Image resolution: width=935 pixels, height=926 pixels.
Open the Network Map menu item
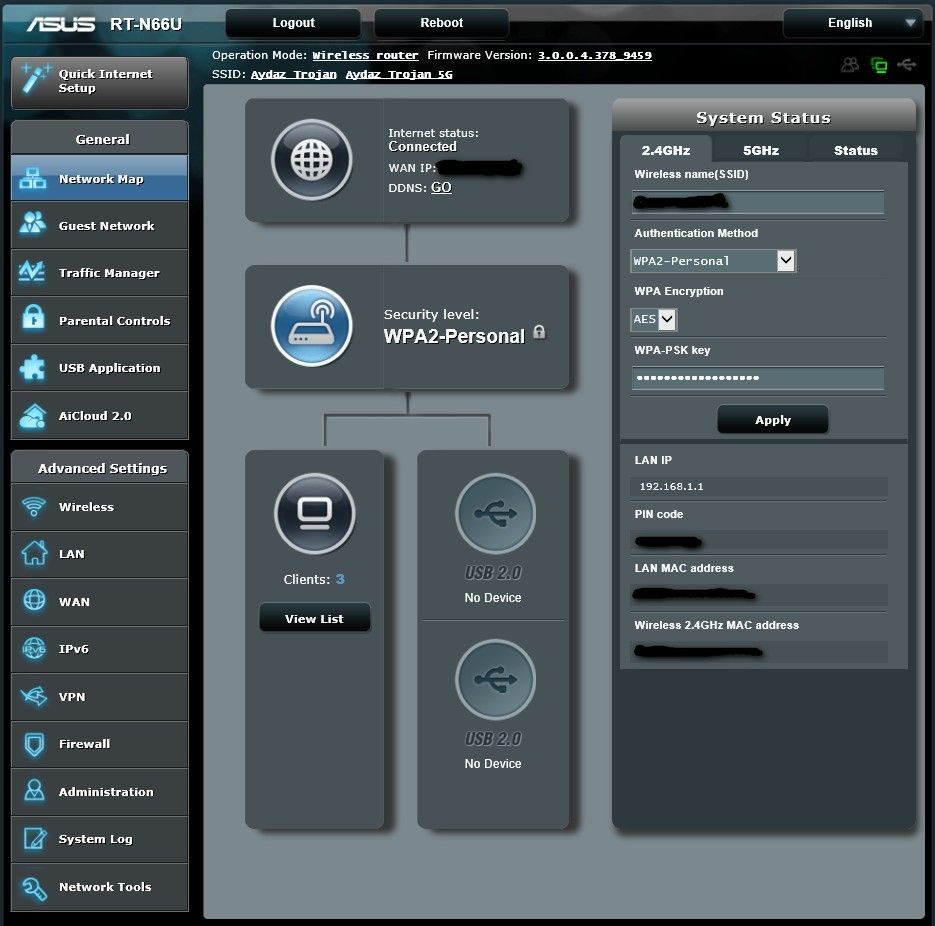(100, 178)
